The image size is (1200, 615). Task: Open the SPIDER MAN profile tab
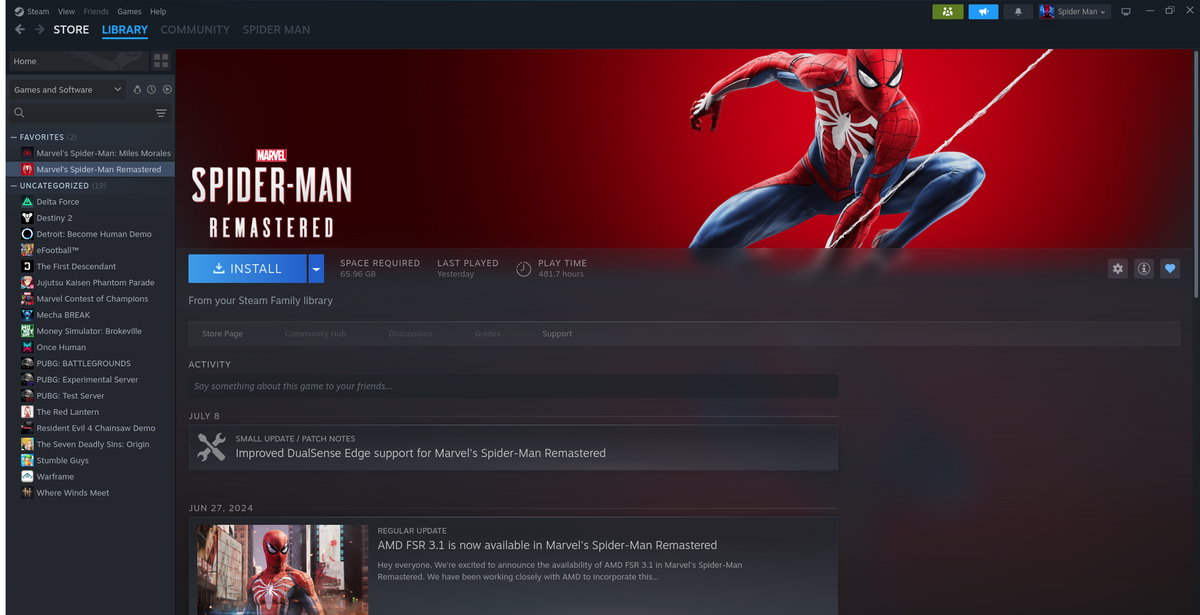276,30
